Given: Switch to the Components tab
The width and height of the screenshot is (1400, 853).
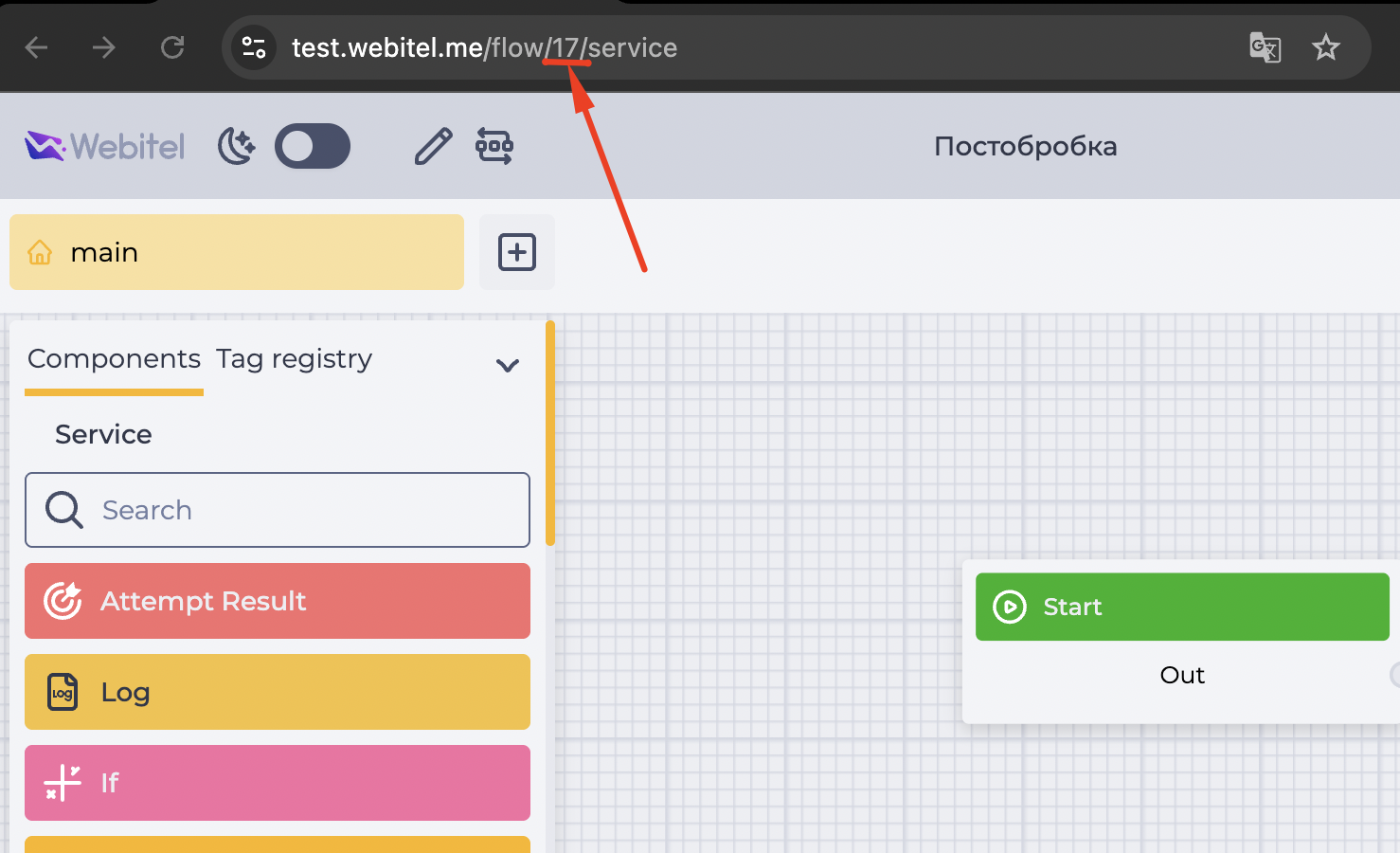Looking at the screenshot, I should (x=114, y=359).
